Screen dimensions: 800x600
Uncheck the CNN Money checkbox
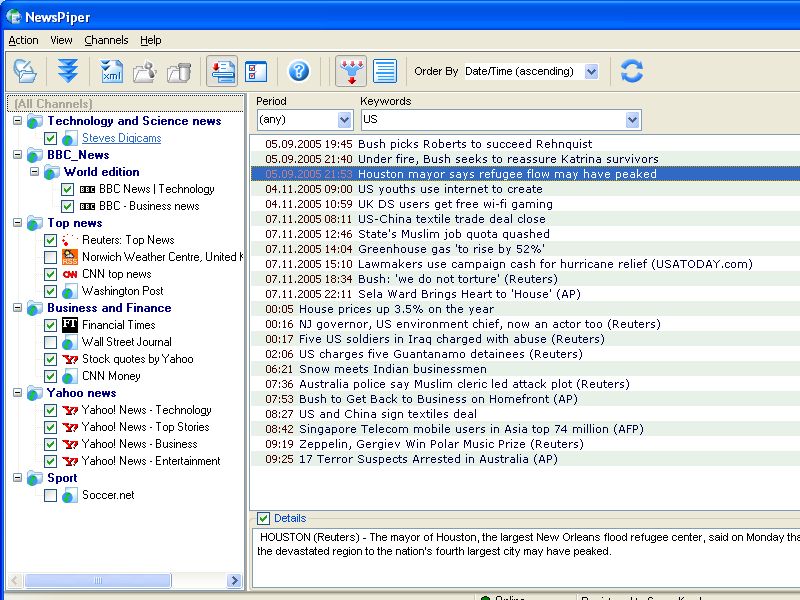tap(50, 376)
